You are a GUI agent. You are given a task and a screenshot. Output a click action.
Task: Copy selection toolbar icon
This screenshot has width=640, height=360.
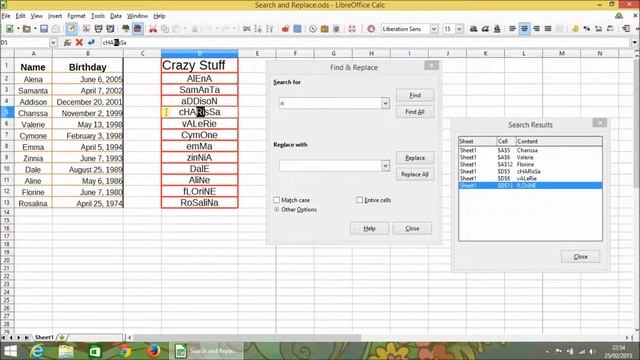pos(165,29)
